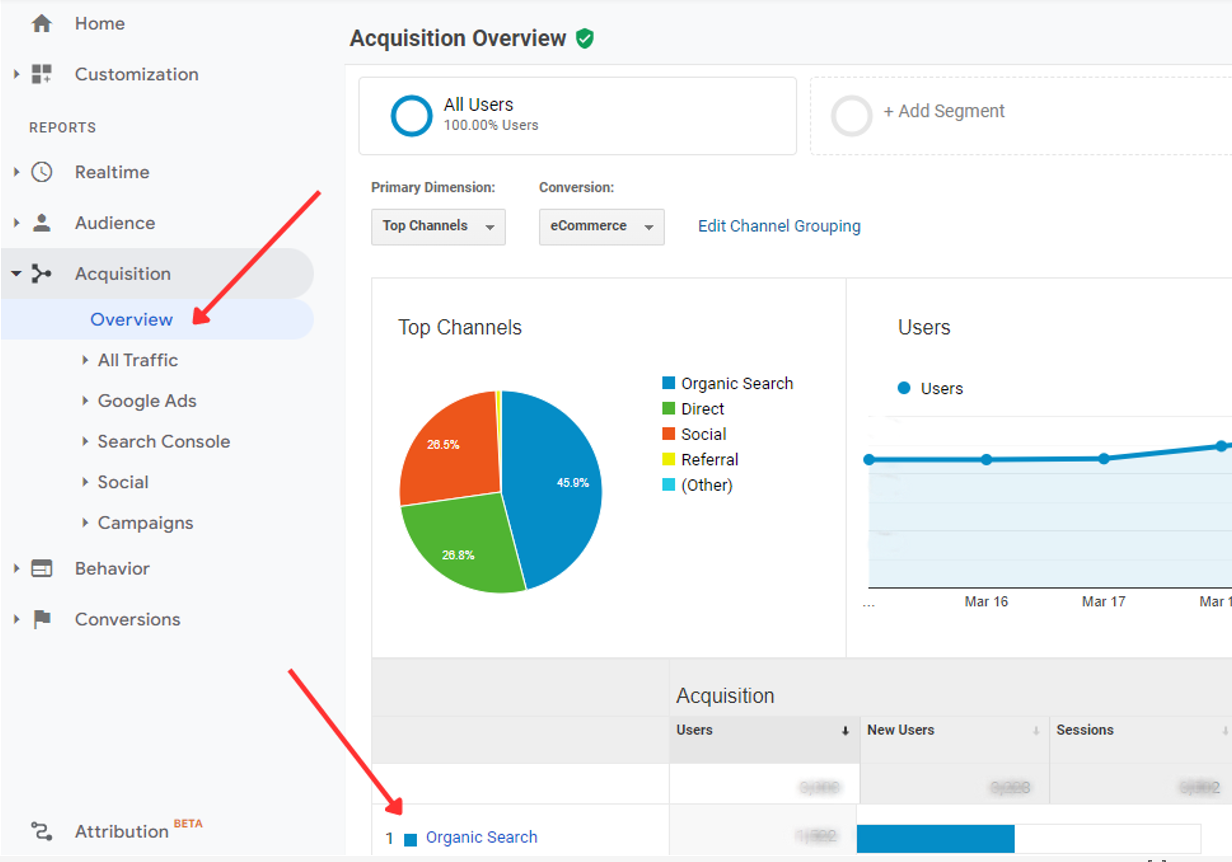1232x862 pixels.
Task: Click the Realtime clock icon
Action: coord(41,172)
